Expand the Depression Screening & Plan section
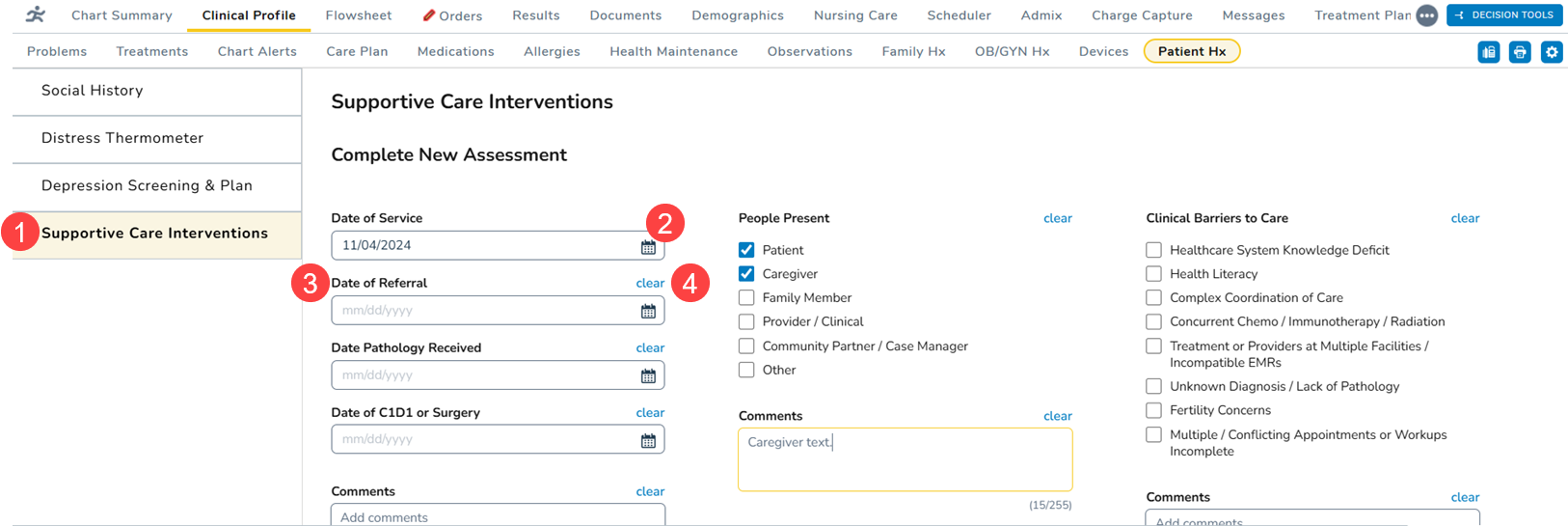 tap(147, 186)
